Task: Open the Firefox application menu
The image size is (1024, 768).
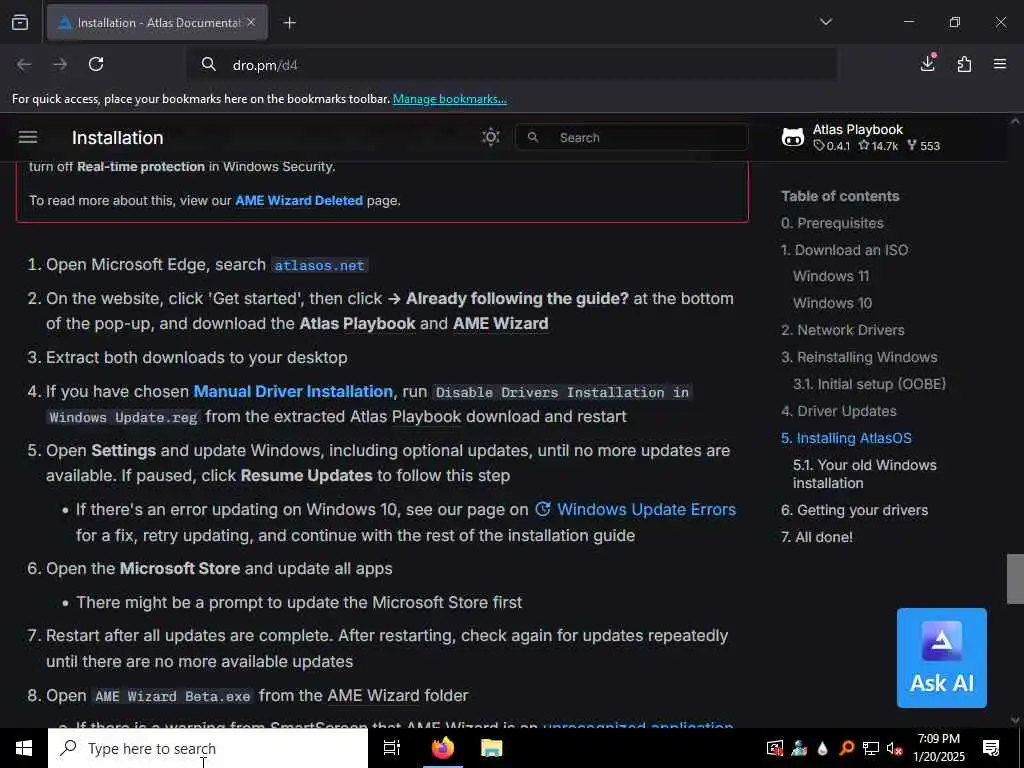Action: point(1000,64)
